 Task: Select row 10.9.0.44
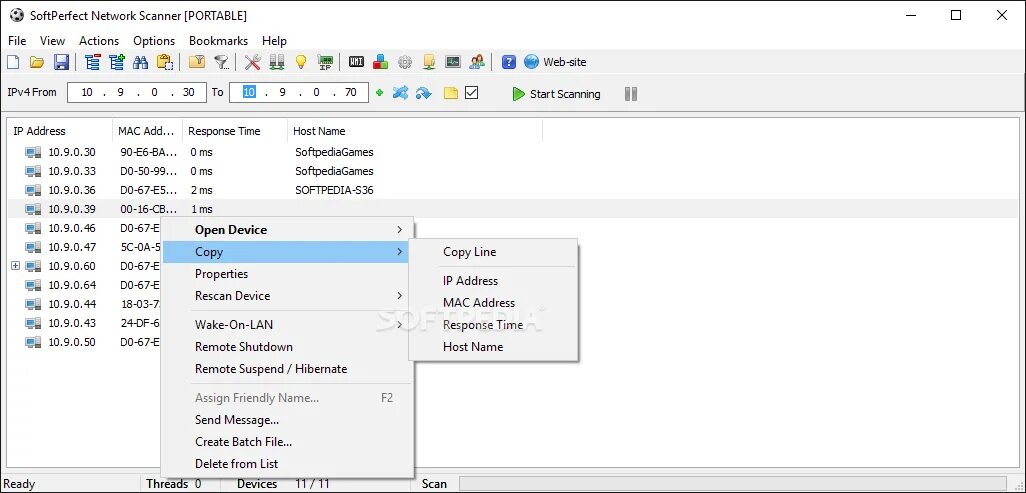(84, 304)
